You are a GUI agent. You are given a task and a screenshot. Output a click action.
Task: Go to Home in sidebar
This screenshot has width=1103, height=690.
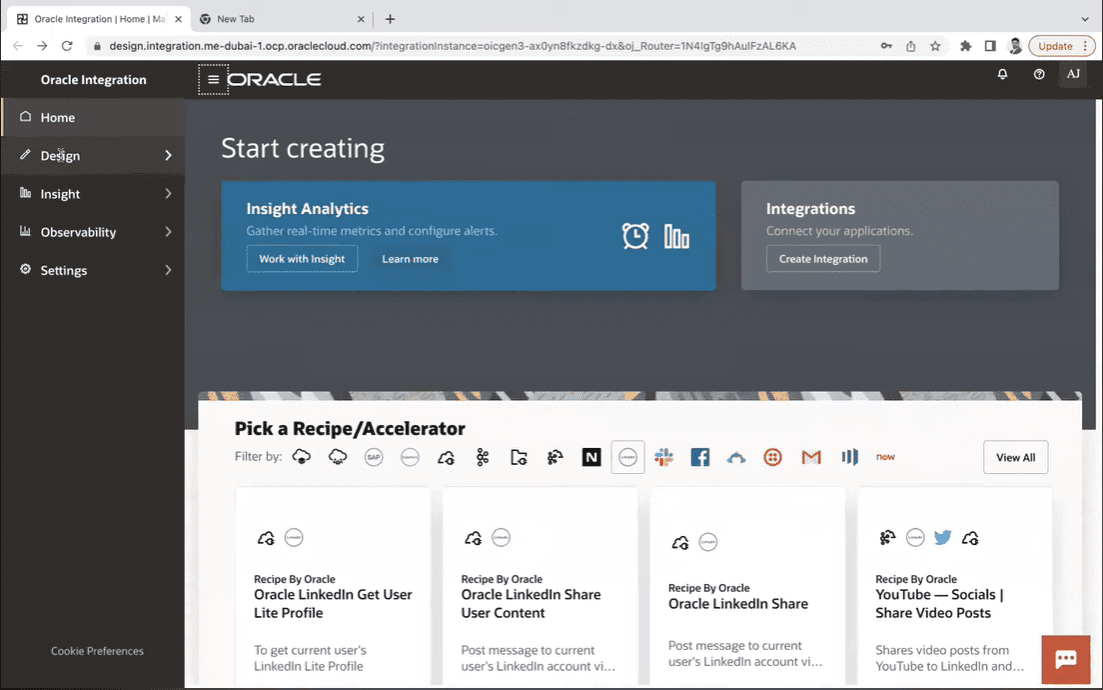(92, 117)
